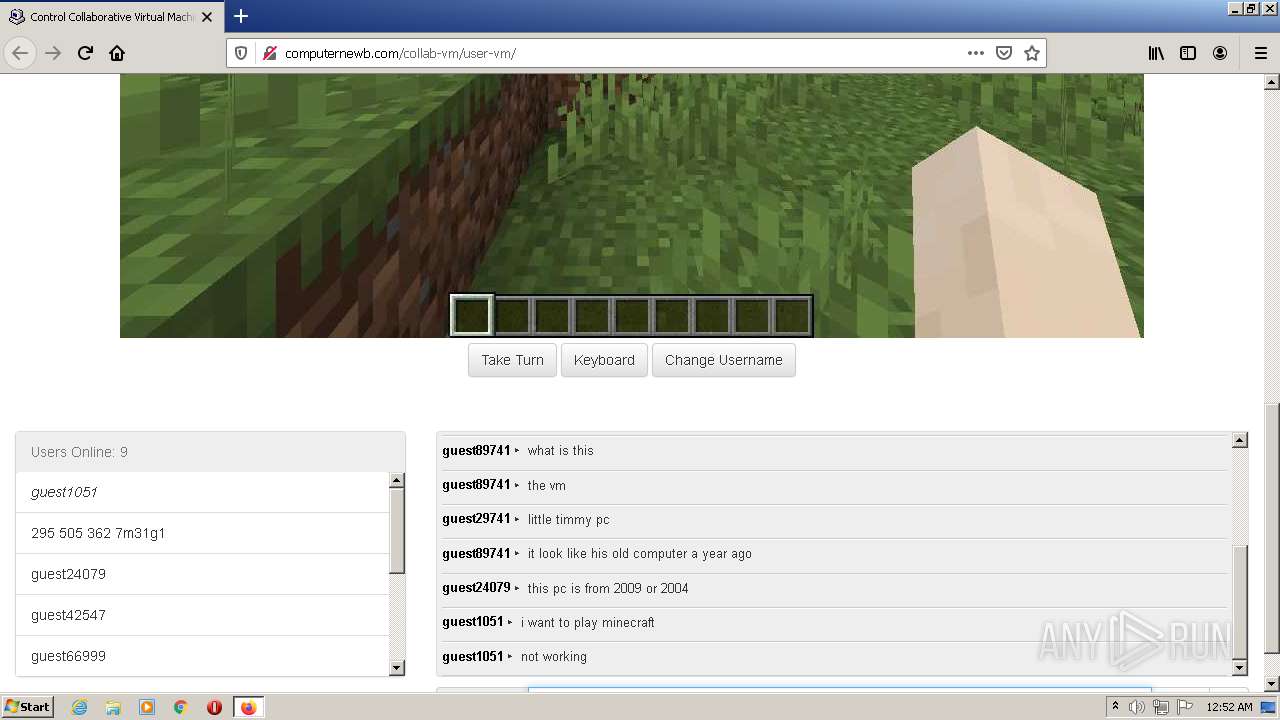Launch Google Chrome from taskbar
The width and height of the screenshot is (1280, 720).
181,707
